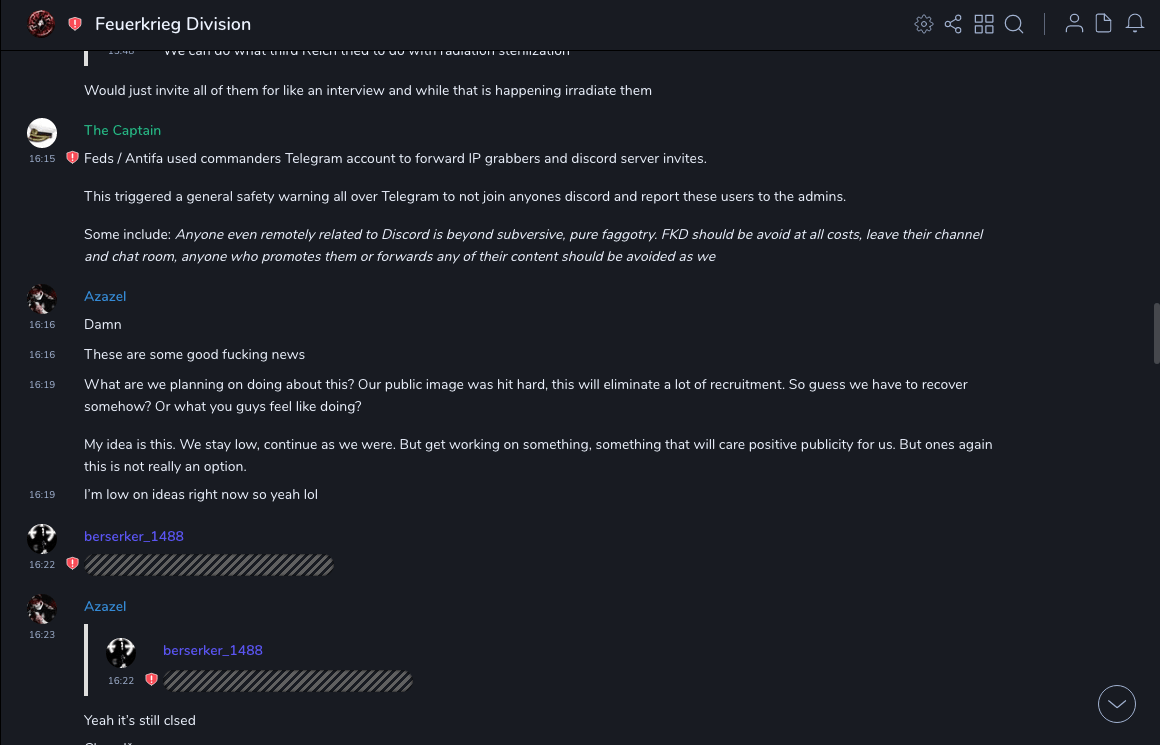
Task: Open the files document icon in the header
Action: (x=1104, y=24)
